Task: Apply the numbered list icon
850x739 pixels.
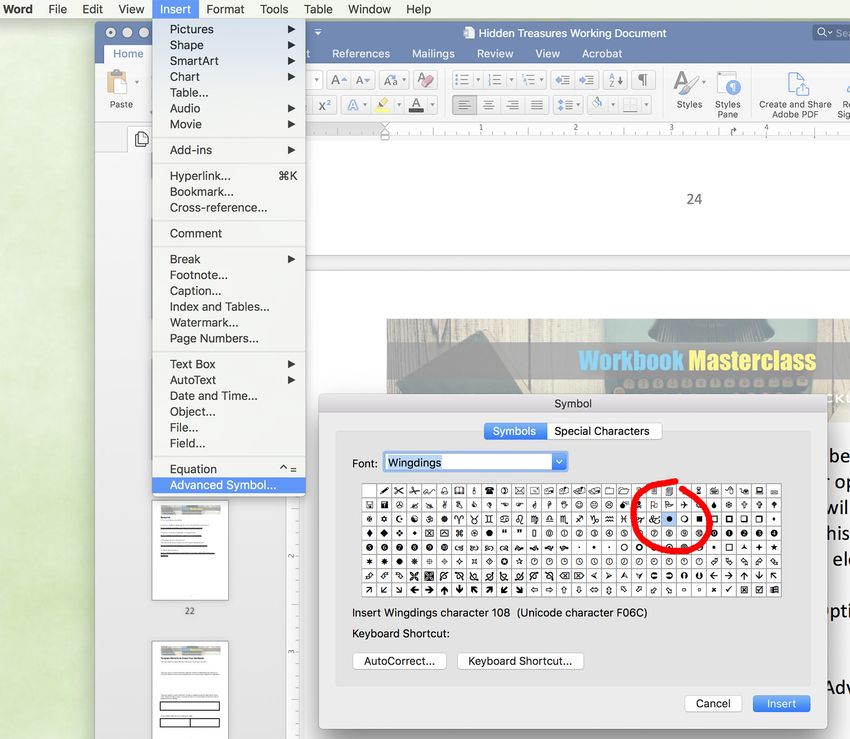Action: 494,80
